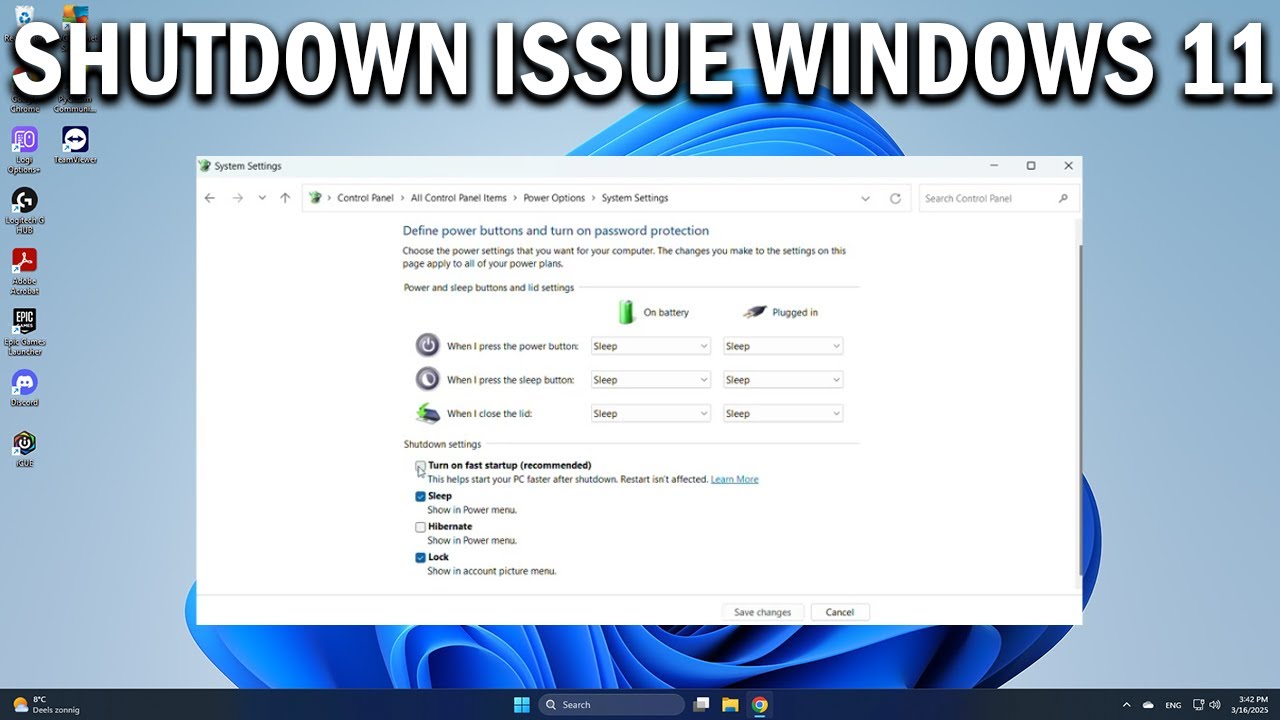The width and height of the screenshot is (1280, 720).
Task: Click the power button icon
Action: tap(427, 345)
